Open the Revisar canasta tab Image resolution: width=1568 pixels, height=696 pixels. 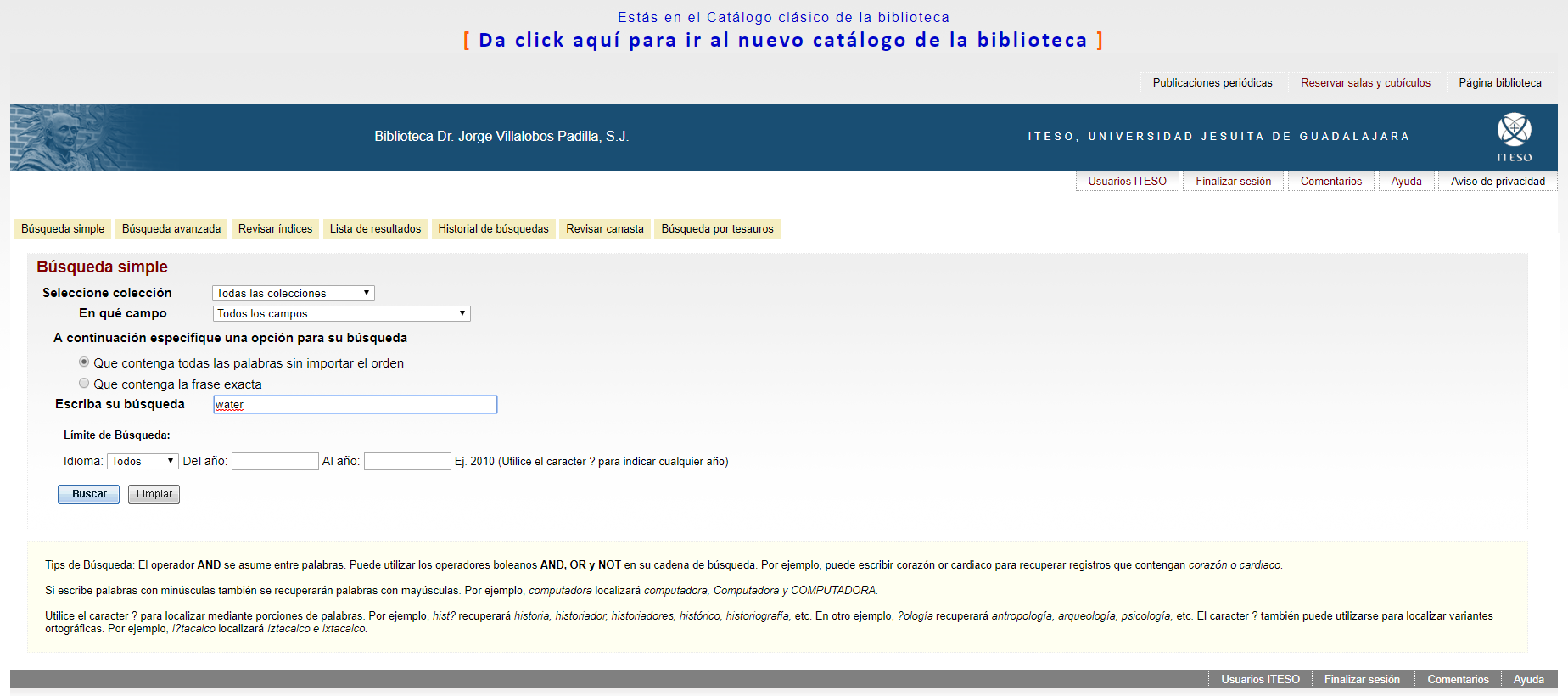point(605,228)
